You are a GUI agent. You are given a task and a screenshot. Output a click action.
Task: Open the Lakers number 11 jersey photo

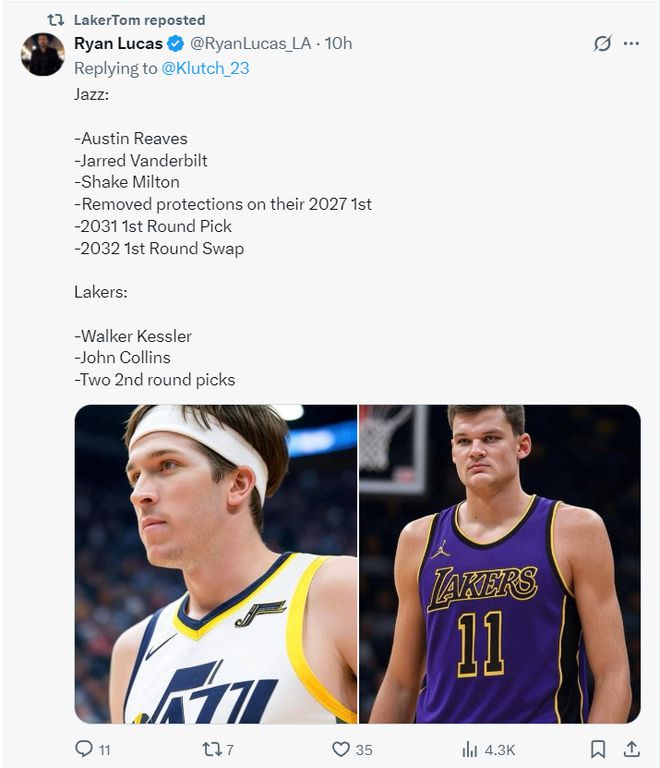click(x=500, y=563)
